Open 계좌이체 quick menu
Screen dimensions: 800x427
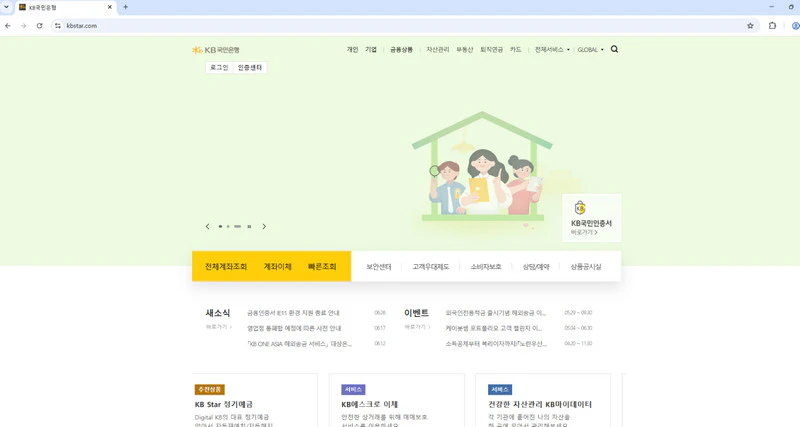(278, 266)
